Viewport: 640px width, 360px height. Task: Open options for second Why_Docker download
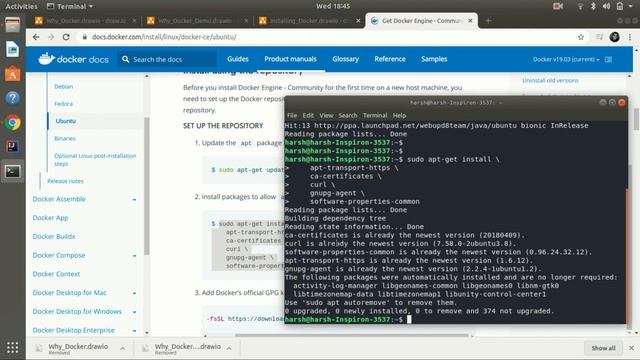click(229, 348)
